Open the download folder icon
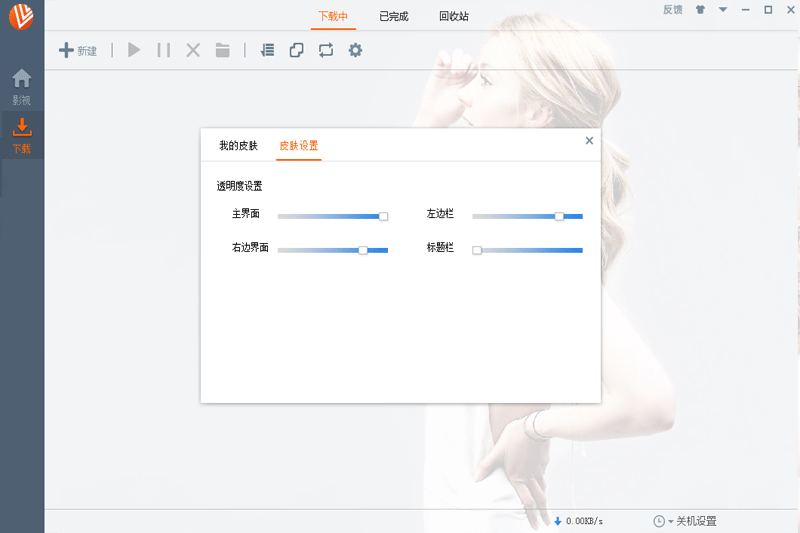The height and width of the screenshot is (533, 800). (x=222, y=50)
